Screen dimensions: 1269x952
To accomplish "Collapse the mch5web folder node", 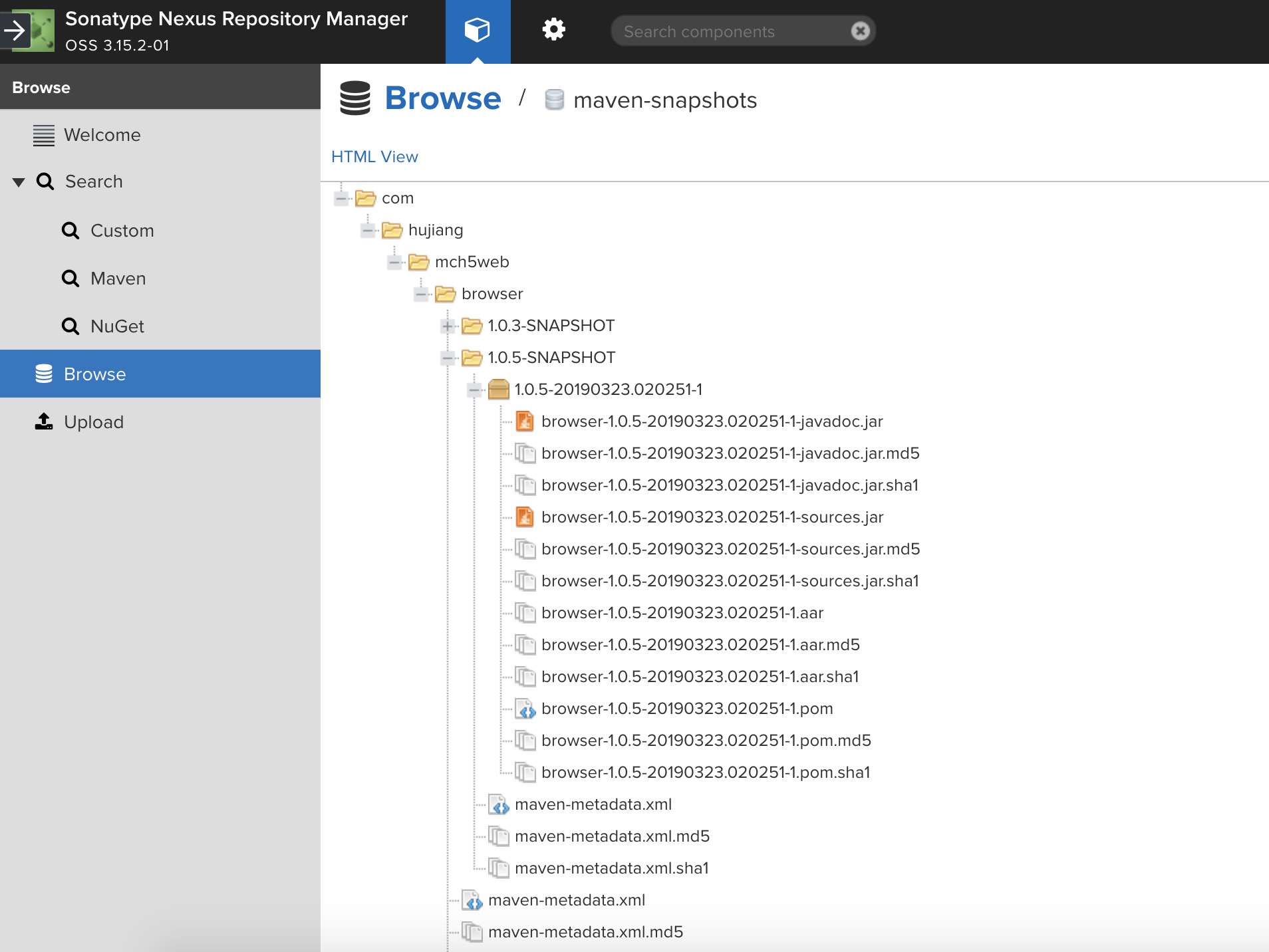I will coord(394,262).
